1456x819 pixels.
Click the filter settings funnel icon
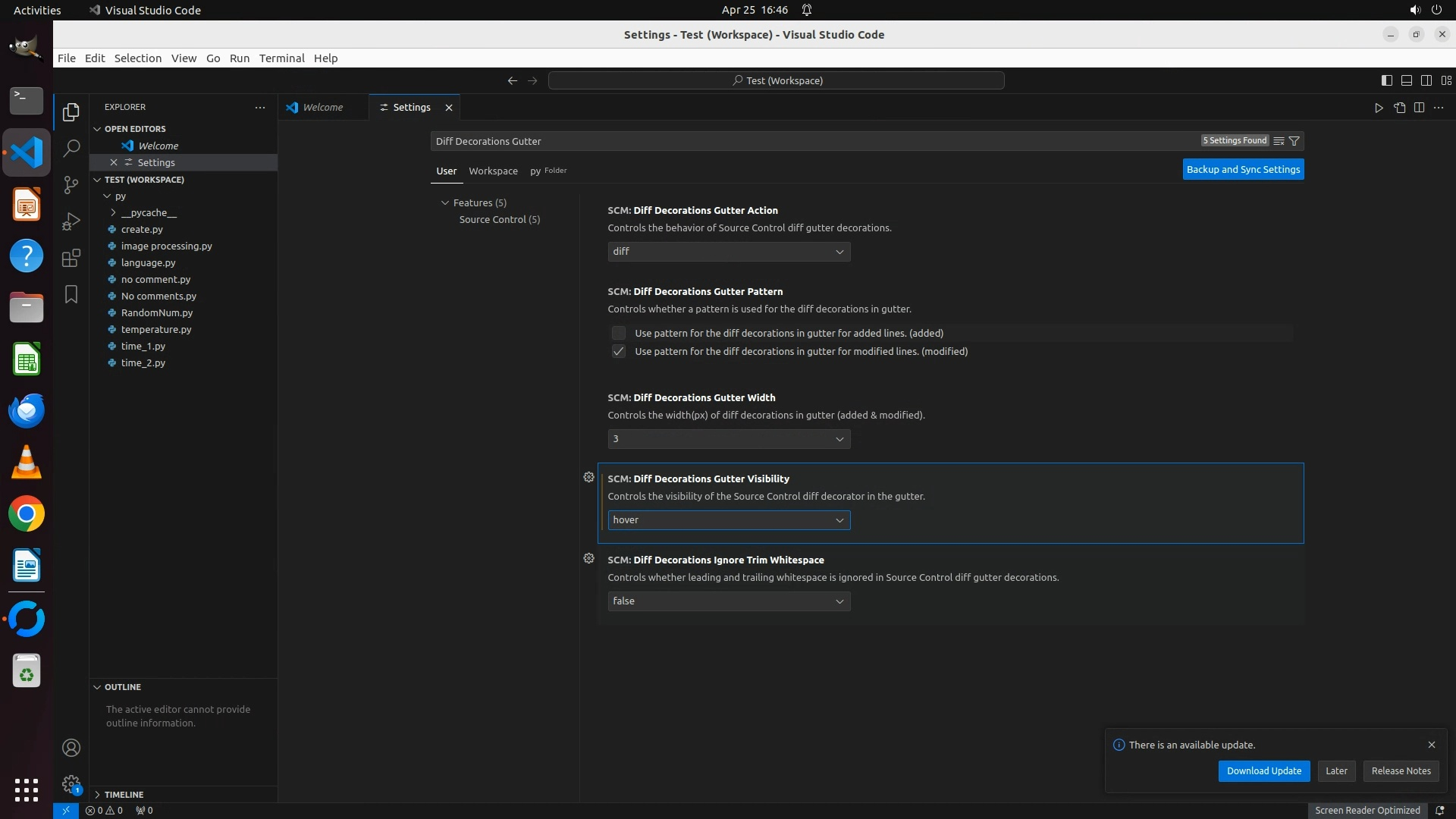(x=1294, y=141)
